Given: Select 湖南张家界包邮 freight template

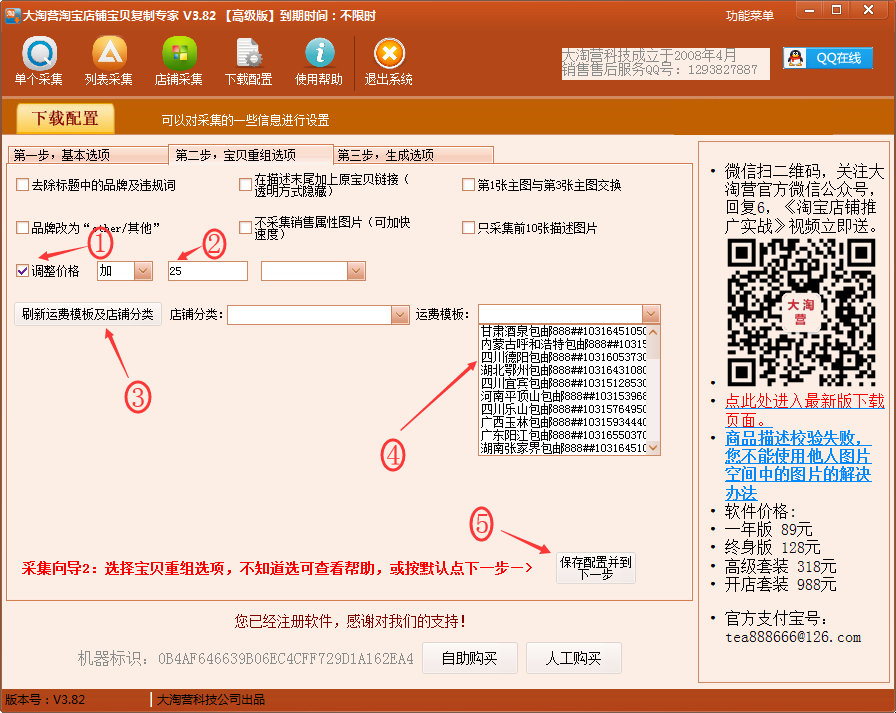Looking at the screenshot, I should pyautogui.click(x=563, y=448).
